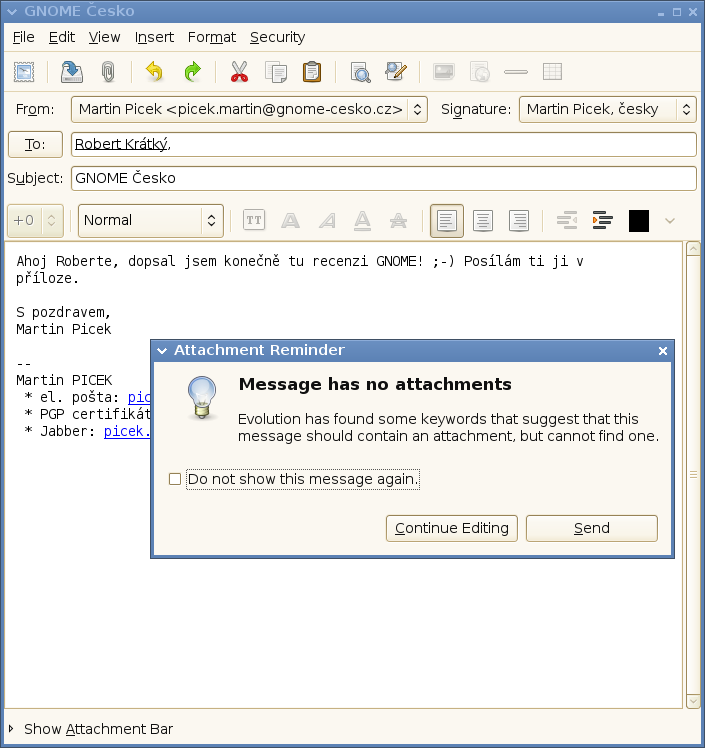The height and width of the screenshot is (748, 705).
Task: Select left paragraph alignment
Action: click(x=447, y=221)
